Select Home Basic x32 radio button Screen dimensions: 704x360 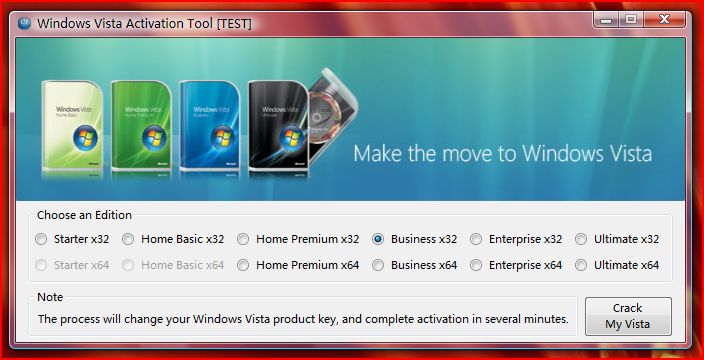[x=173, y=239]
